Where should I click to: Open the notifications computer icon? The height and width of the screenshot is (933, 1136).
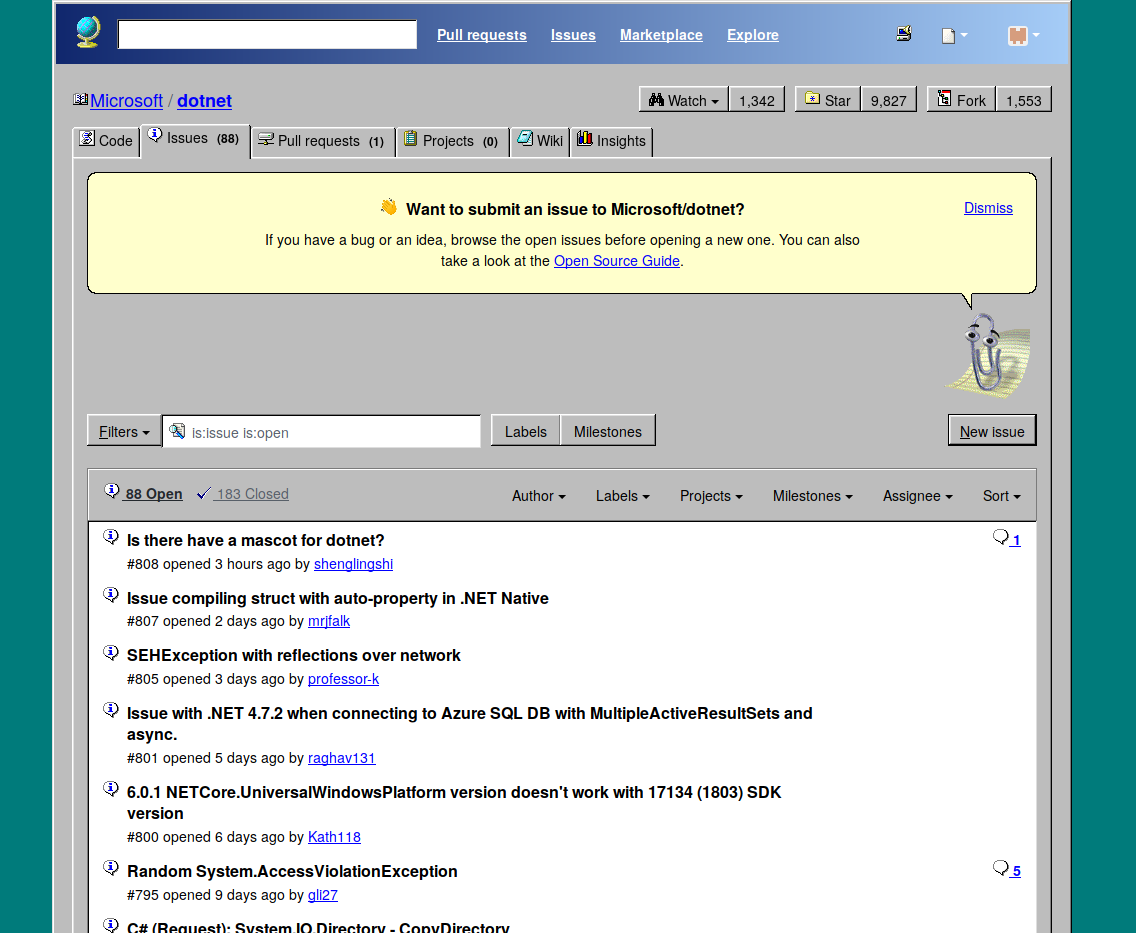(903, 33)
